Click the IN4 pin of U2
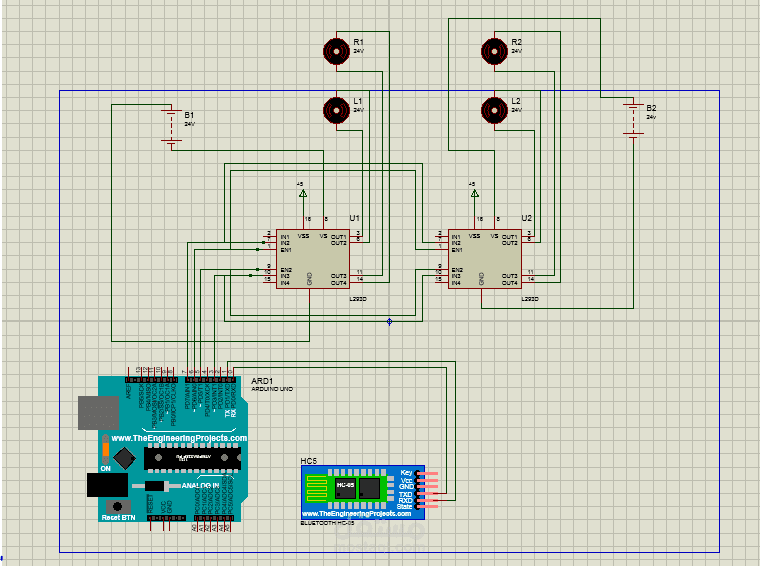 pyautogui.click(x=442, y=283)
